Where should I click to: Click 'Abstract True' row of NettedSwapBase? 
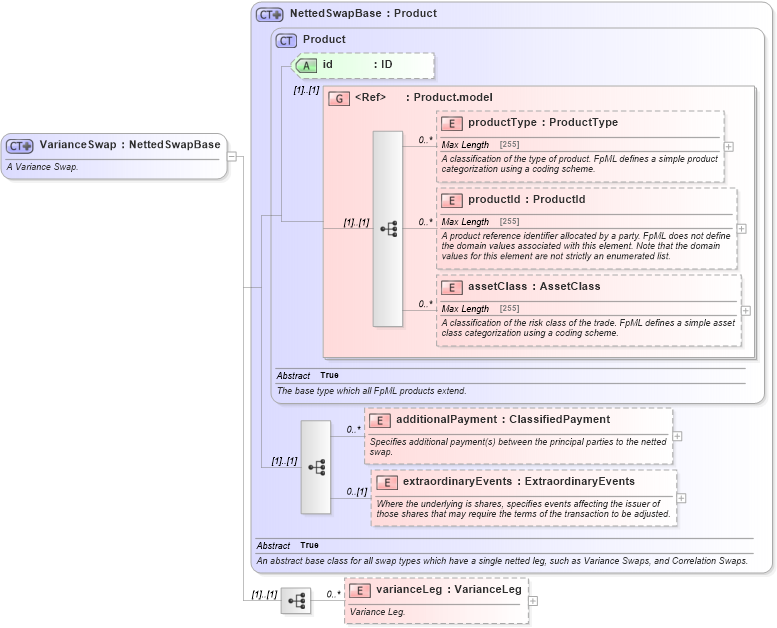coord(287,545)
